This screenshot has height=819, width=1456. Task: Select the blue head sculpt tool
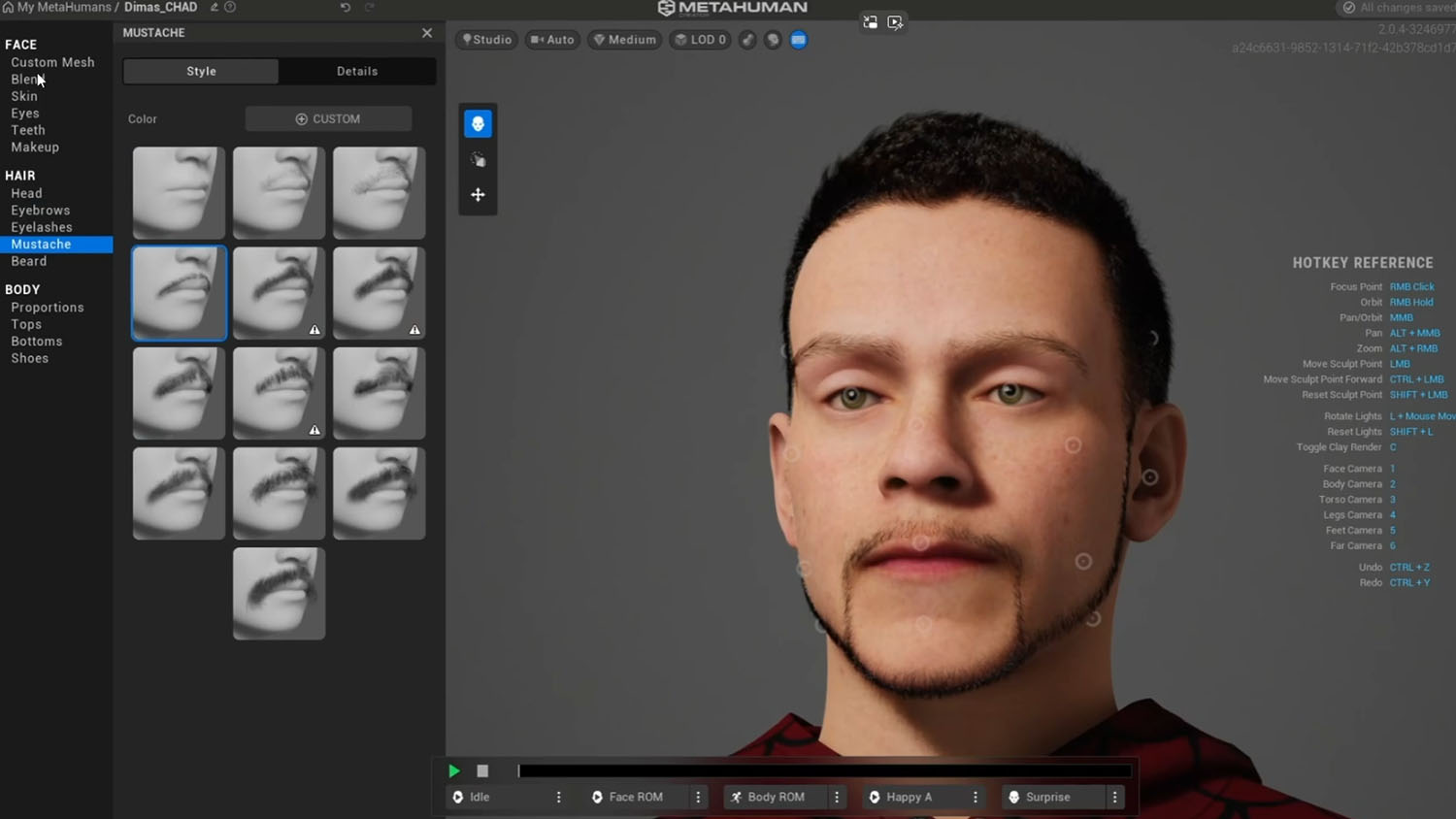coord(478,124)
